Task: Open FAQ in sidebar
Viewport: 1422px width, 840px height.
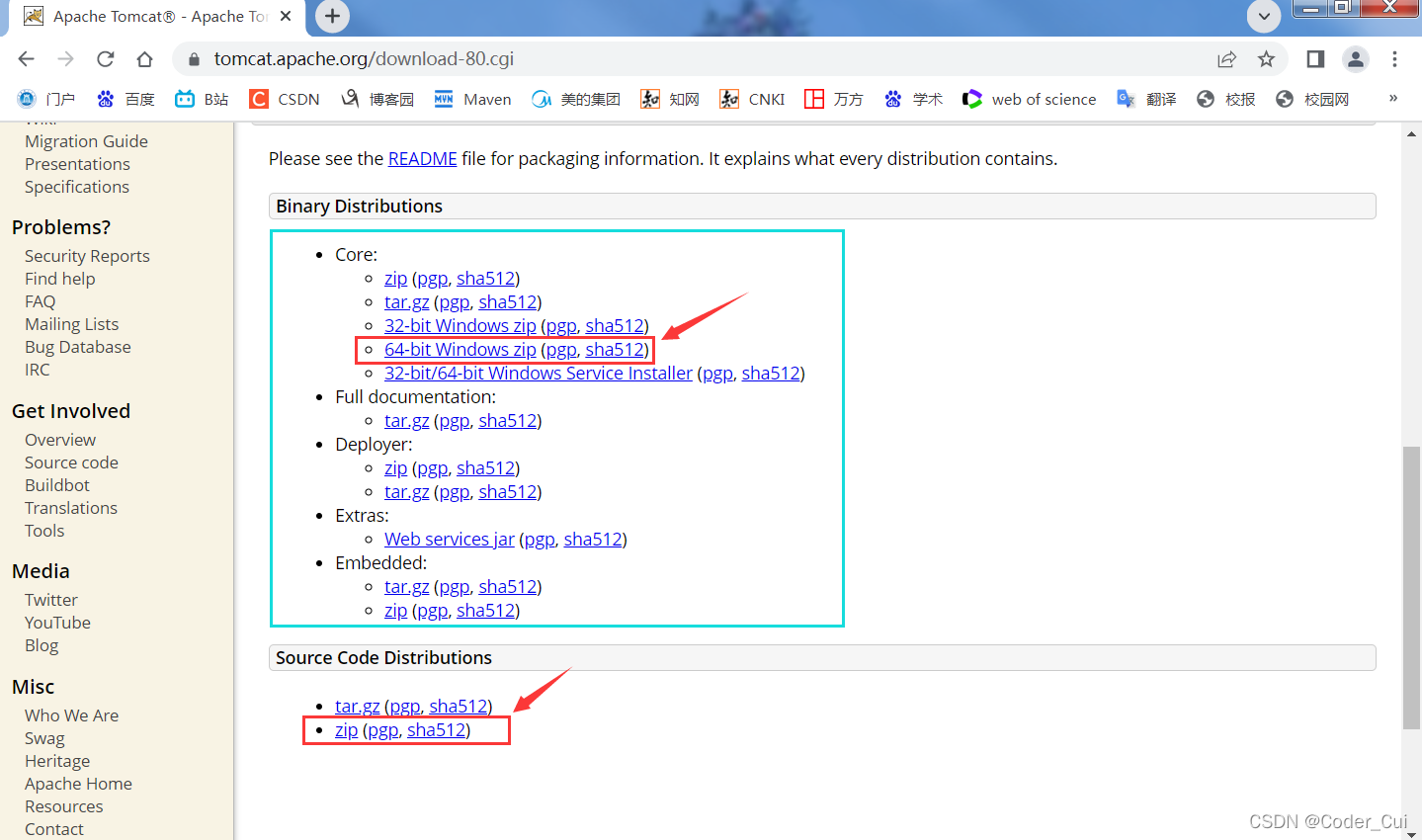Action: [x=40, y=301]
